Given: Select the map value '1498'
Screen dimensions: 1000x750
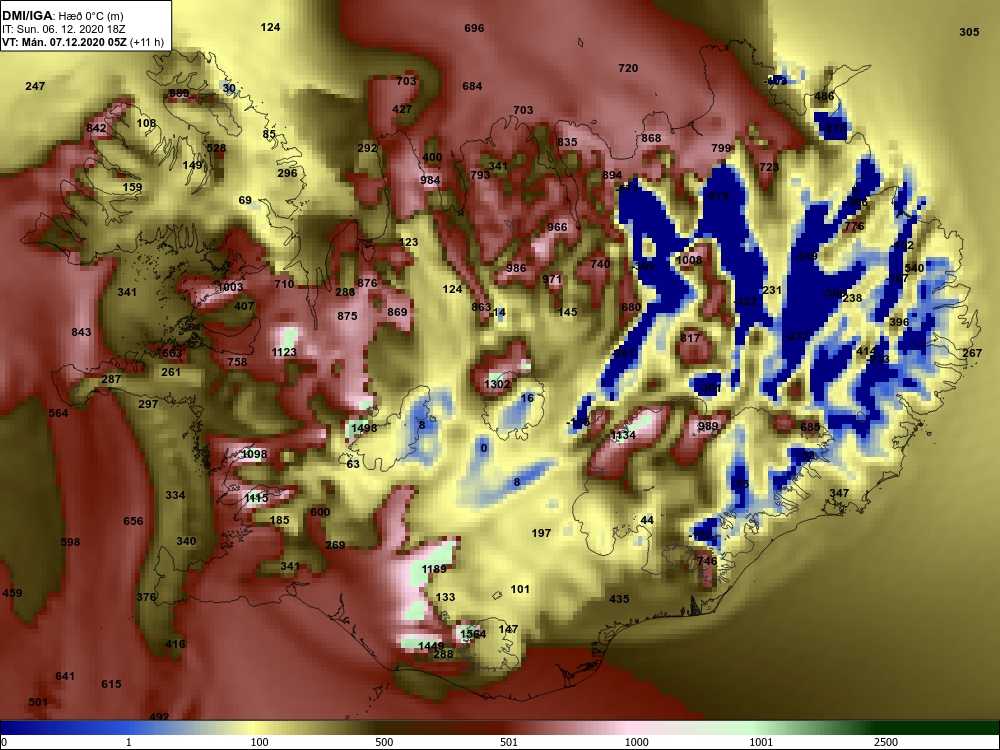Looking at the screenshot, I should 364,428.
